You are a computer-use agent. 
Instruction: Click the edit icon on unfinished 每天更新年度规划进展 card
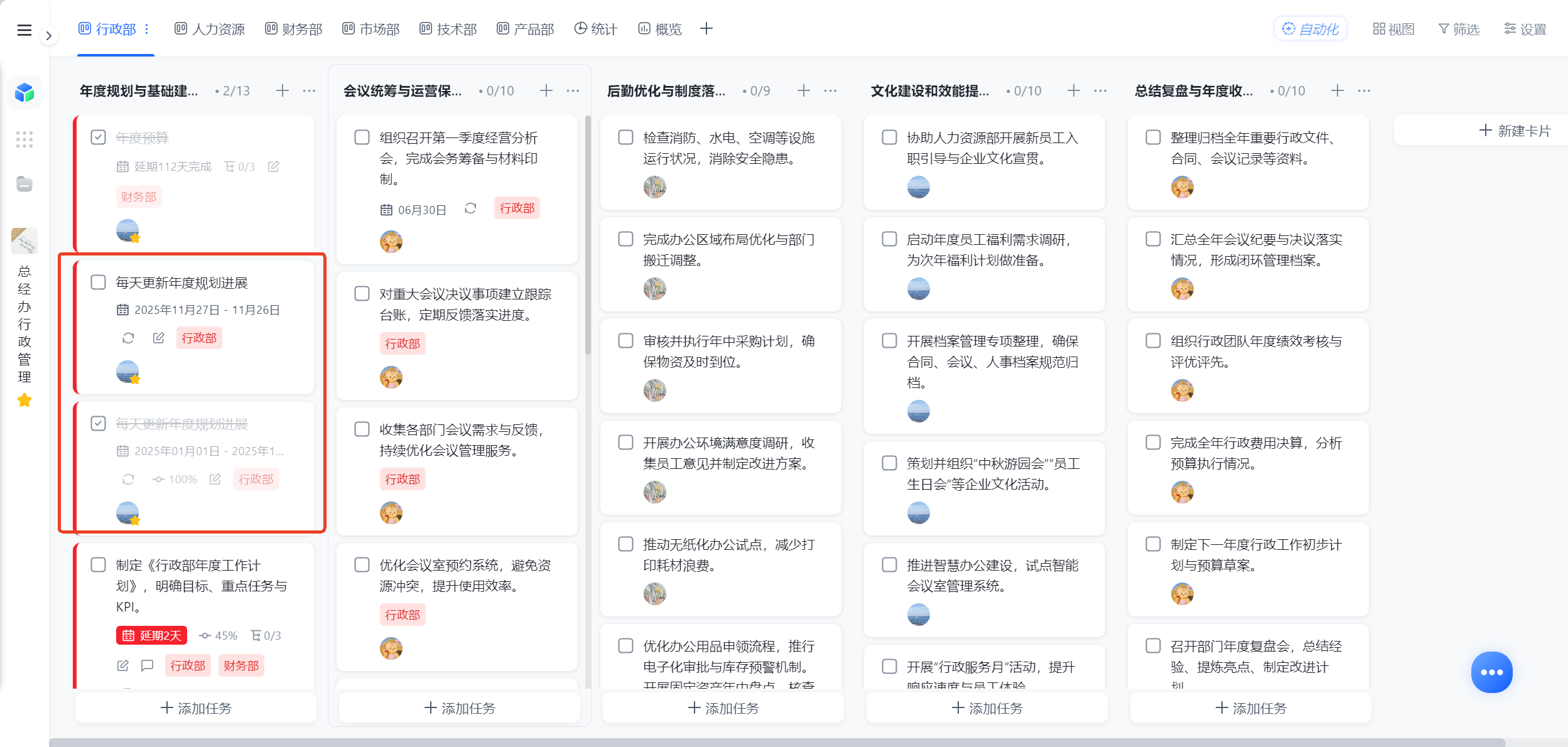(159, 338)
